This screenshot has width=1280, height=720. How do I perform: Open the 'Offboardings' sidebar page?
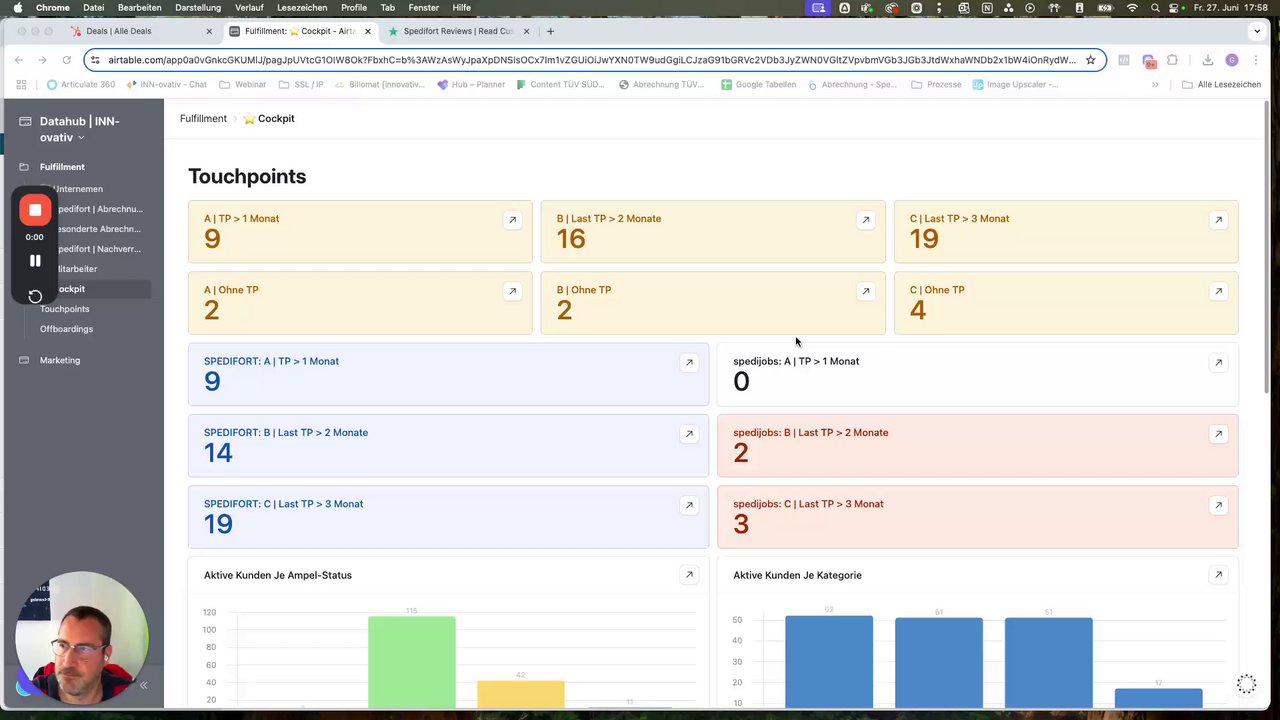[x=66, y=329]
